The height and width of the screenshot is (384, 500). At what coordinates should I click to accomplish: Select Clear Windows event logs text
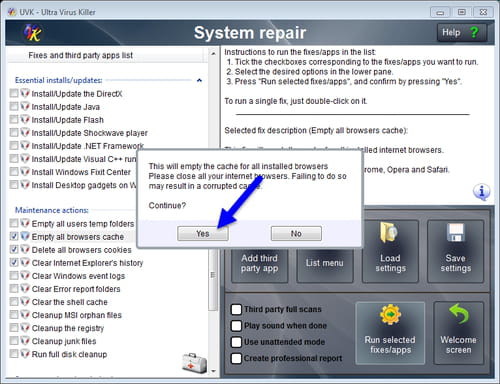click(x=78, y=276)
